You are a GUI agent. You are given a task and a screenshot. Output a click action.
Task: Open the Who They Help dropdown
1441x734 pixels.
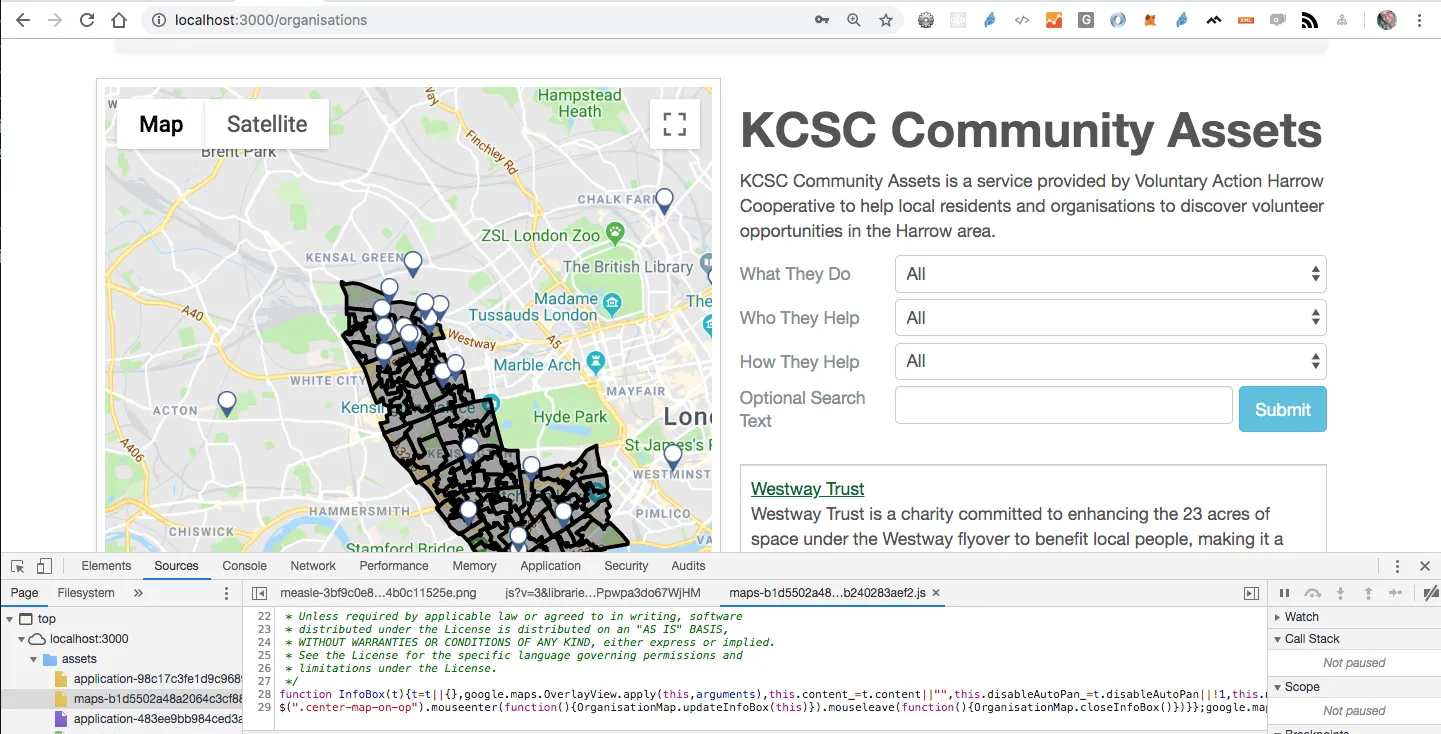(x=1111, y=318)
